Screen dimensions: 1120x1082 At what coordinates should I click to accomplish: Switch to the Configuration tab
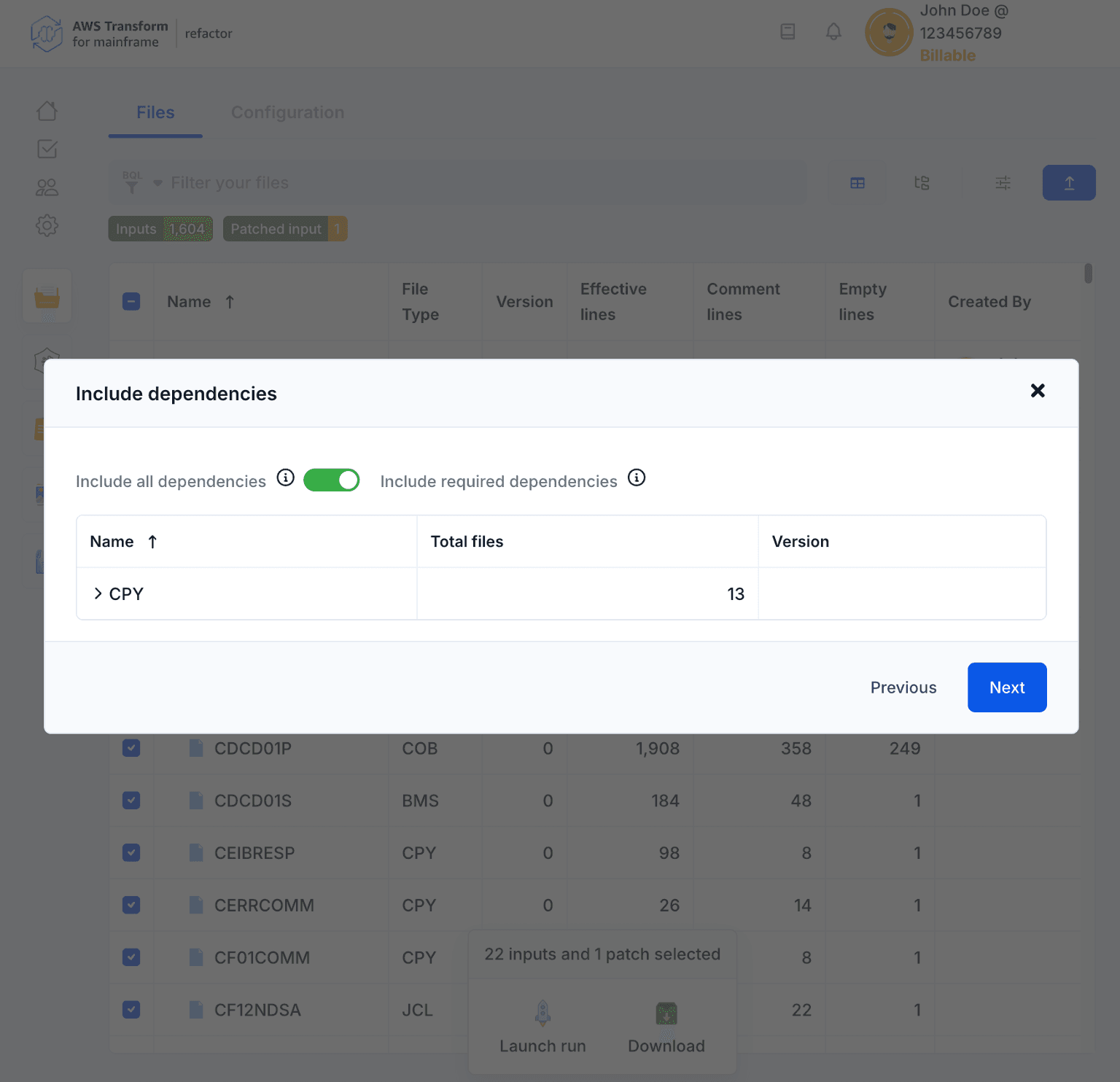[x=287, y=112]
